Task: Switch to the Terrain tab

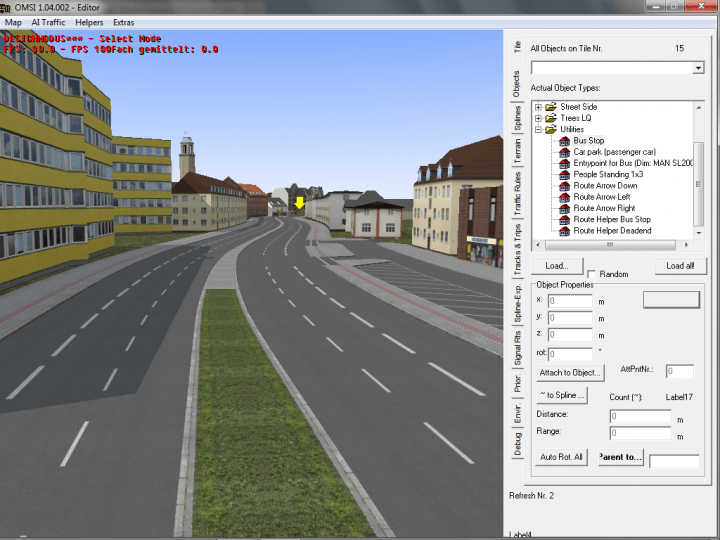Action: [x=517, y=151]
